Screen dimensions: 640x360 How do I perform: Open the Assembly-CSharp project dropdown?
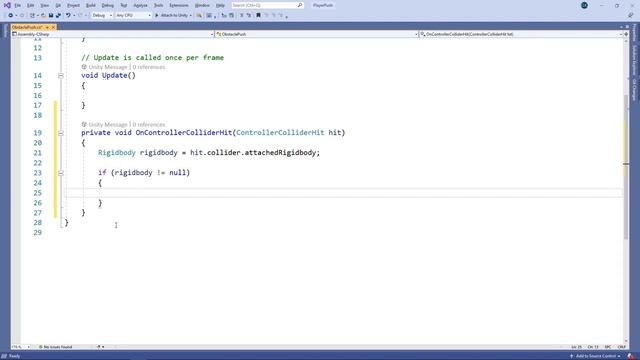tap(113, 34)
